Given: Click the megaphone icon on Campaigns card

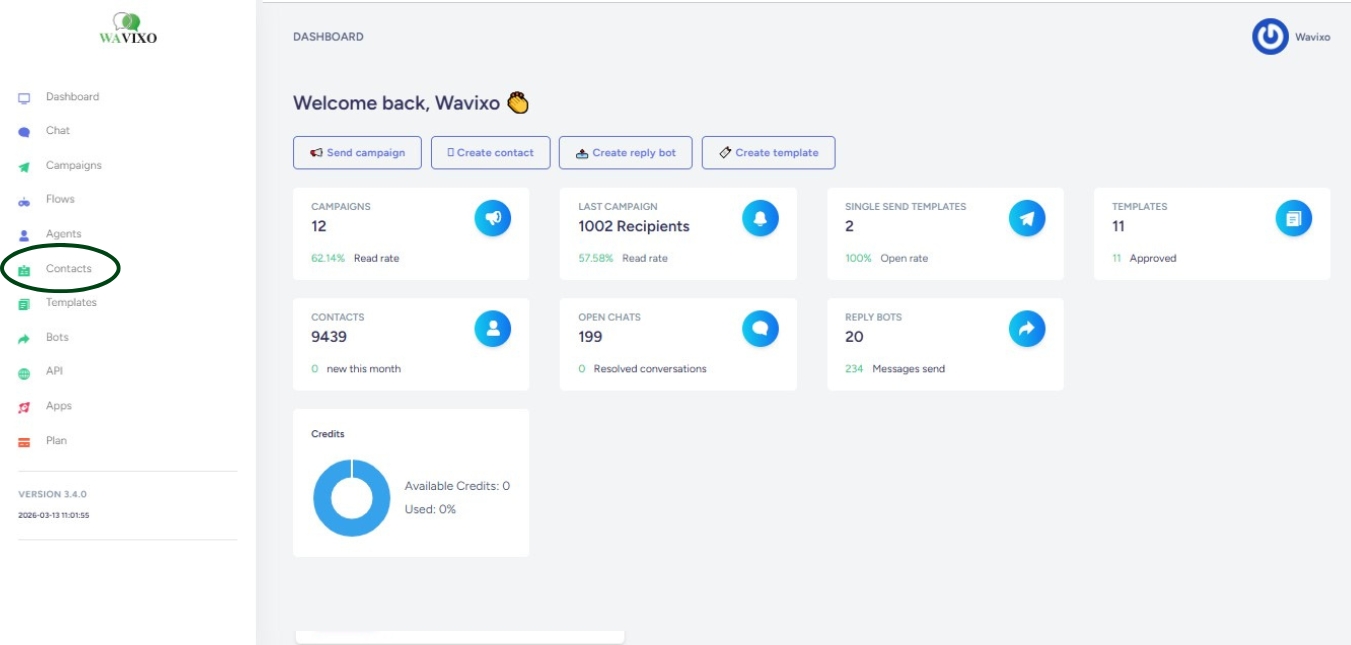Looking at the screenshot, I should coord(492,218).
